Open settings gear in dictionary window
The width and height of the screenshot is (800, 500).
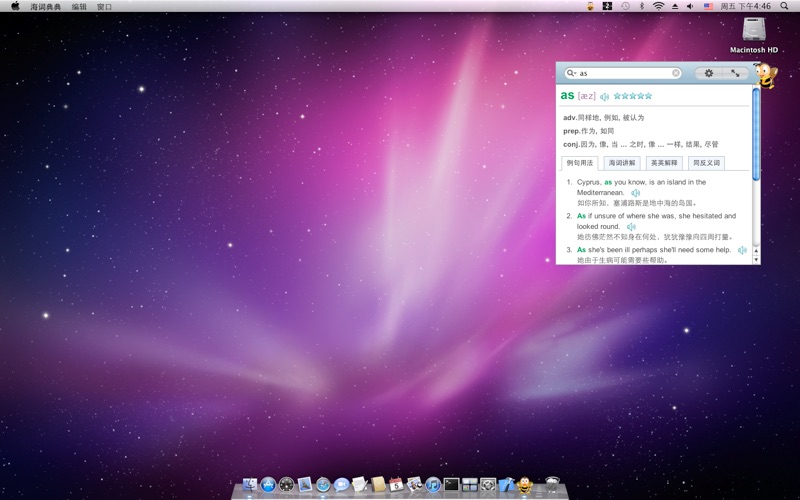(709, 73)
